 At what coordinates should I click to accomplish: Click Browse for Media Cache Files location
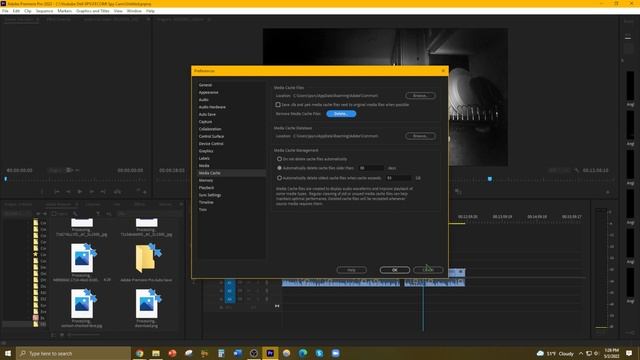click(x=420, y=96)
